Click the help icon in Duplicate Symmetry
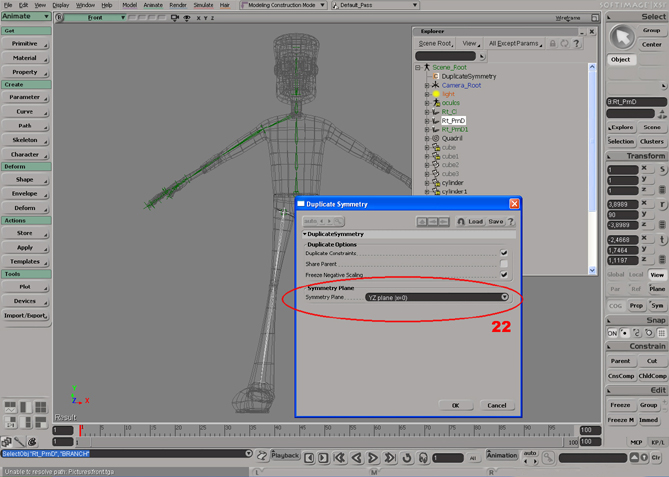The image size is (669, 477). [511, 222]
